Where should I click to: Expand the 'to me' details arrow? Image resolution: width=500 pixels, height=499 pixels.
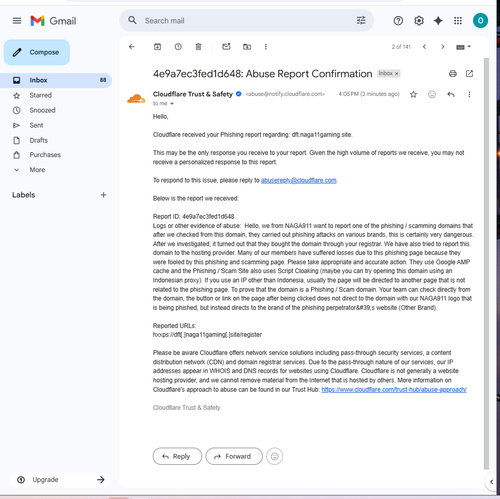pyautogui.click(x=172, y=104)
